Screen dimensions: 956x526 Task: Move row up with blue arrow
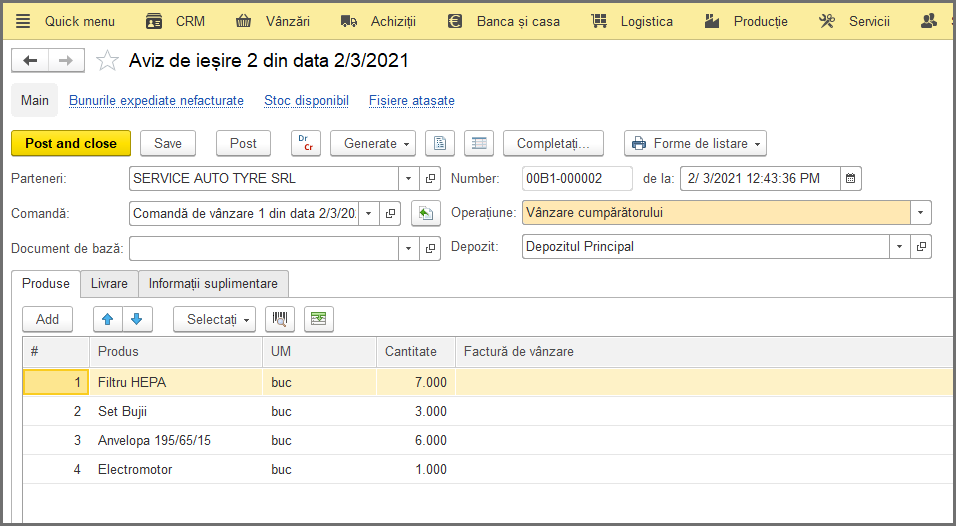coord(108,319)
